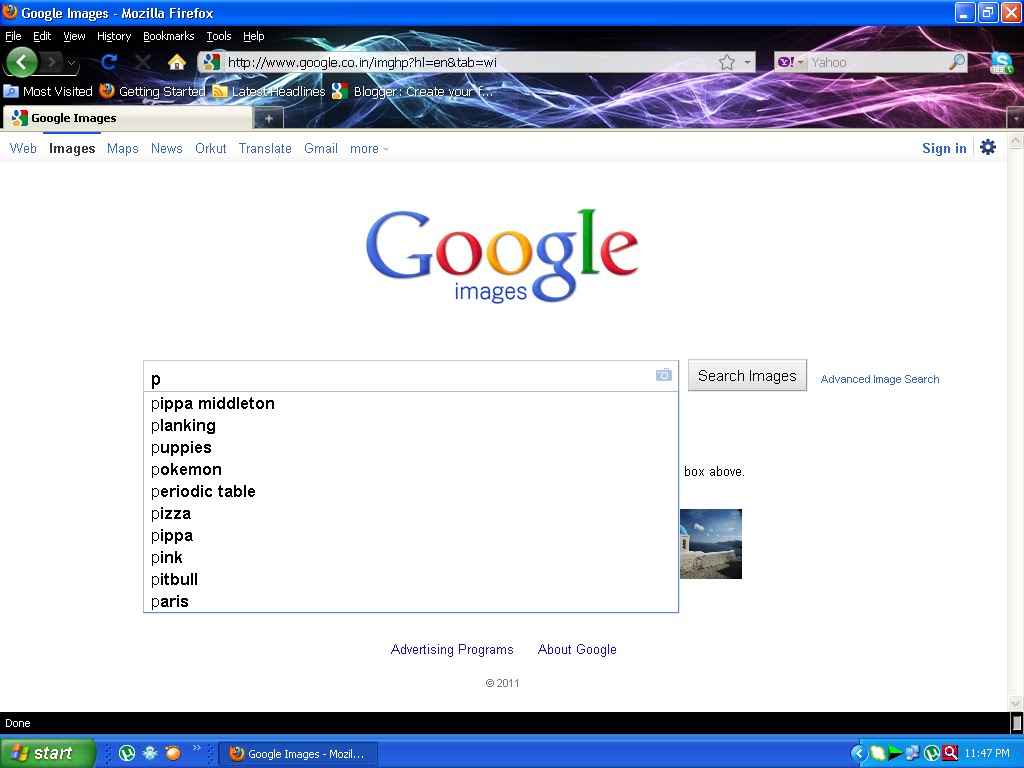Click the camera search-by-image icon
1024x768 pixels.
click(664, 374)
